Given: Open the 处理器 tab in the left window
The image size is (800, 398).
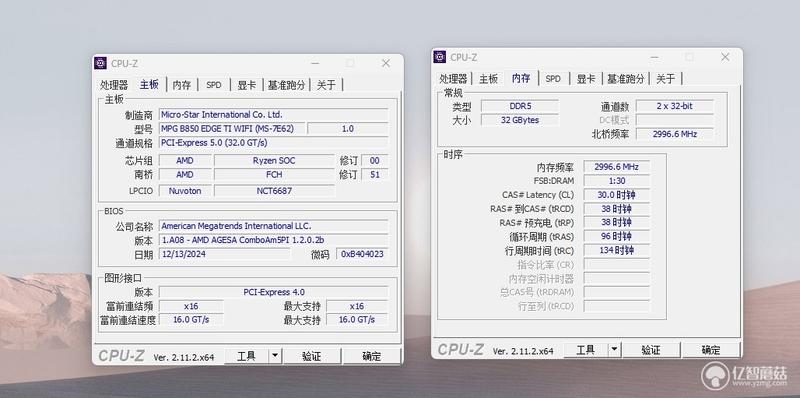Looking at the screenshot, I should pyautogui.click(x=114, y=85).
